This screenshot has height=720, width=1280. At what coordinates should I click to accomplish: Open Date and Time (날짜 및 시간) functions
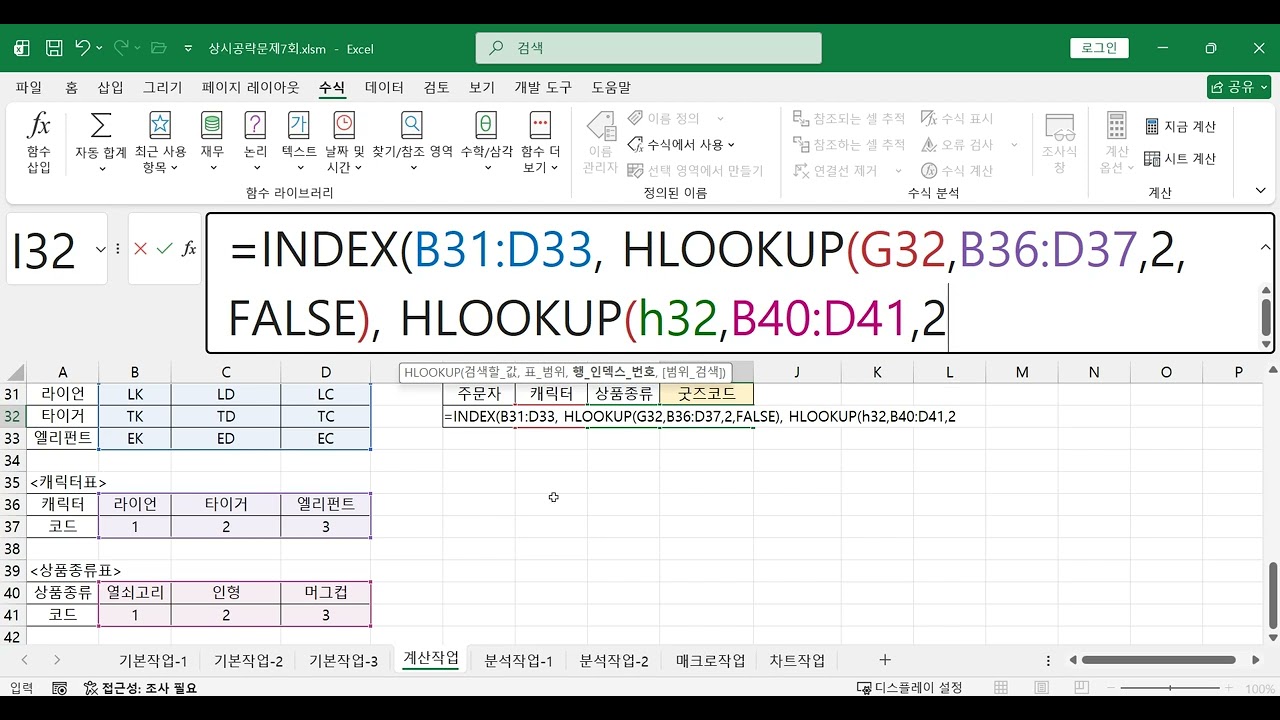[343, 142]
